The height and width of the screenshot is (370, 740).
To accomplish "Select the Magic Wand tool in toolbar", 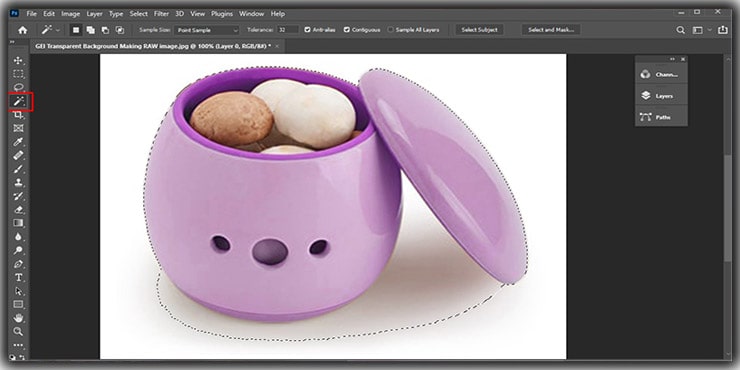I will coord(19,101).
